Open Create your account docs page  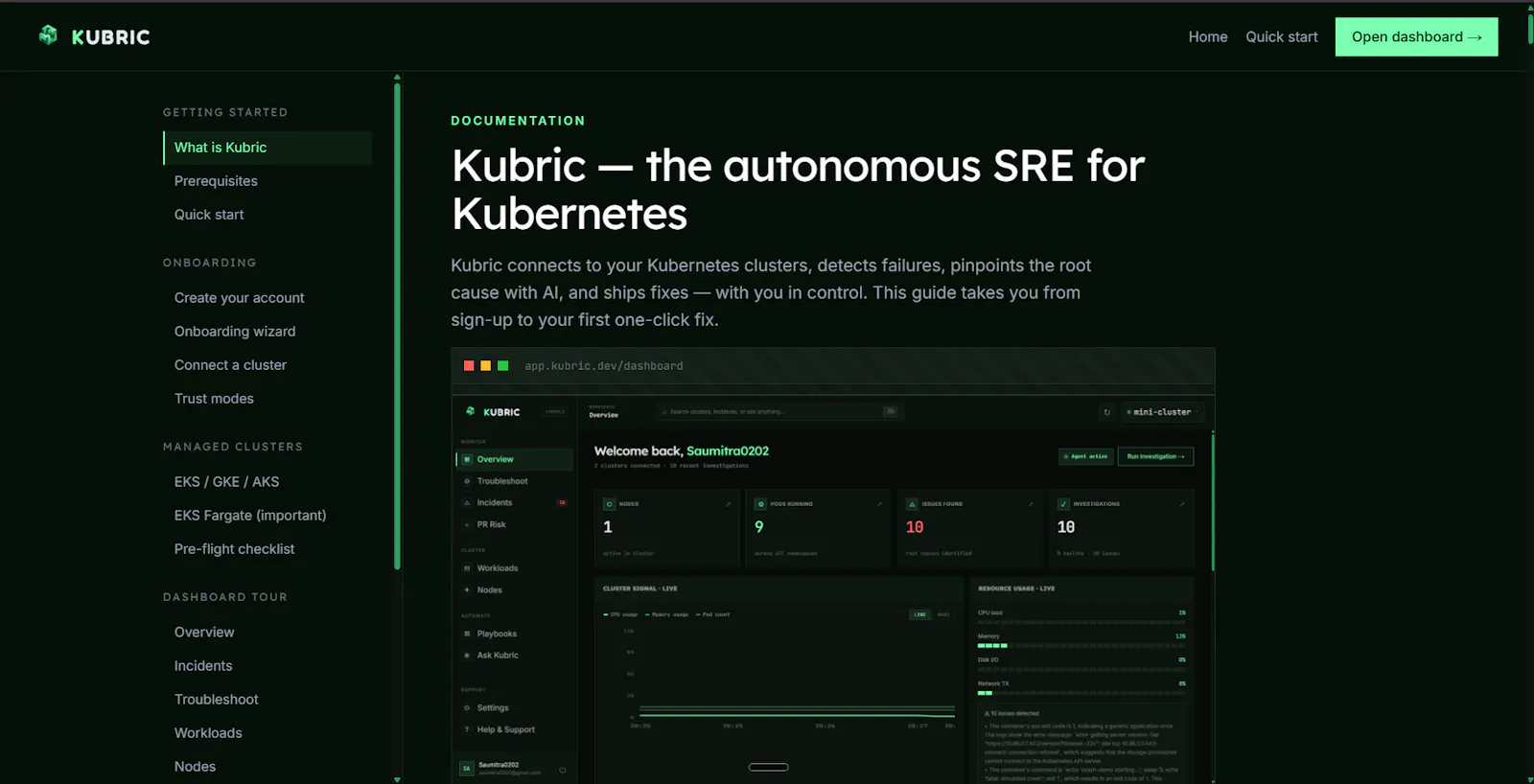(x=240, y=298)
